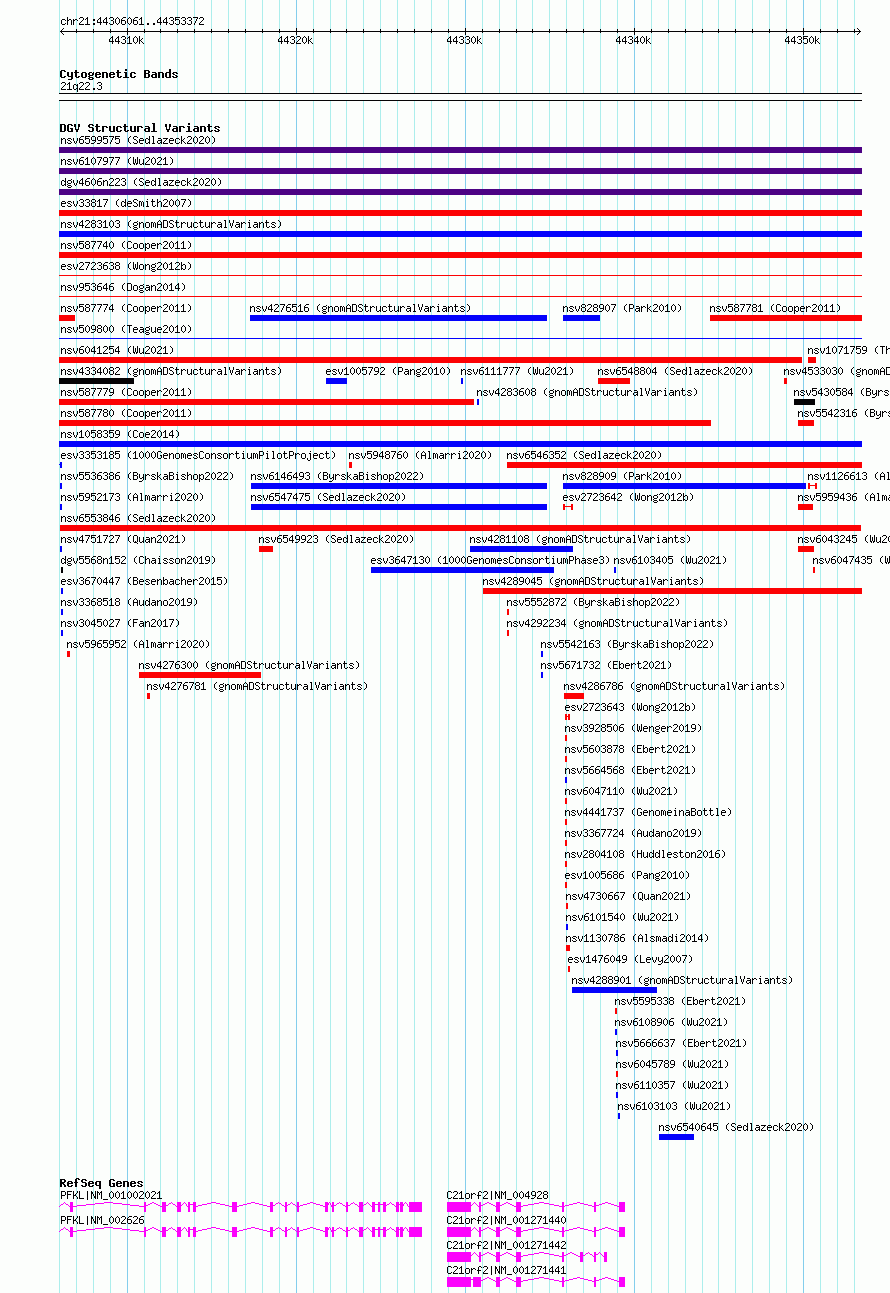Screen dimensions: 890x1293
Task: Select the nsv953646 (Dogan2014) label
Action: (x=123, y=287)
